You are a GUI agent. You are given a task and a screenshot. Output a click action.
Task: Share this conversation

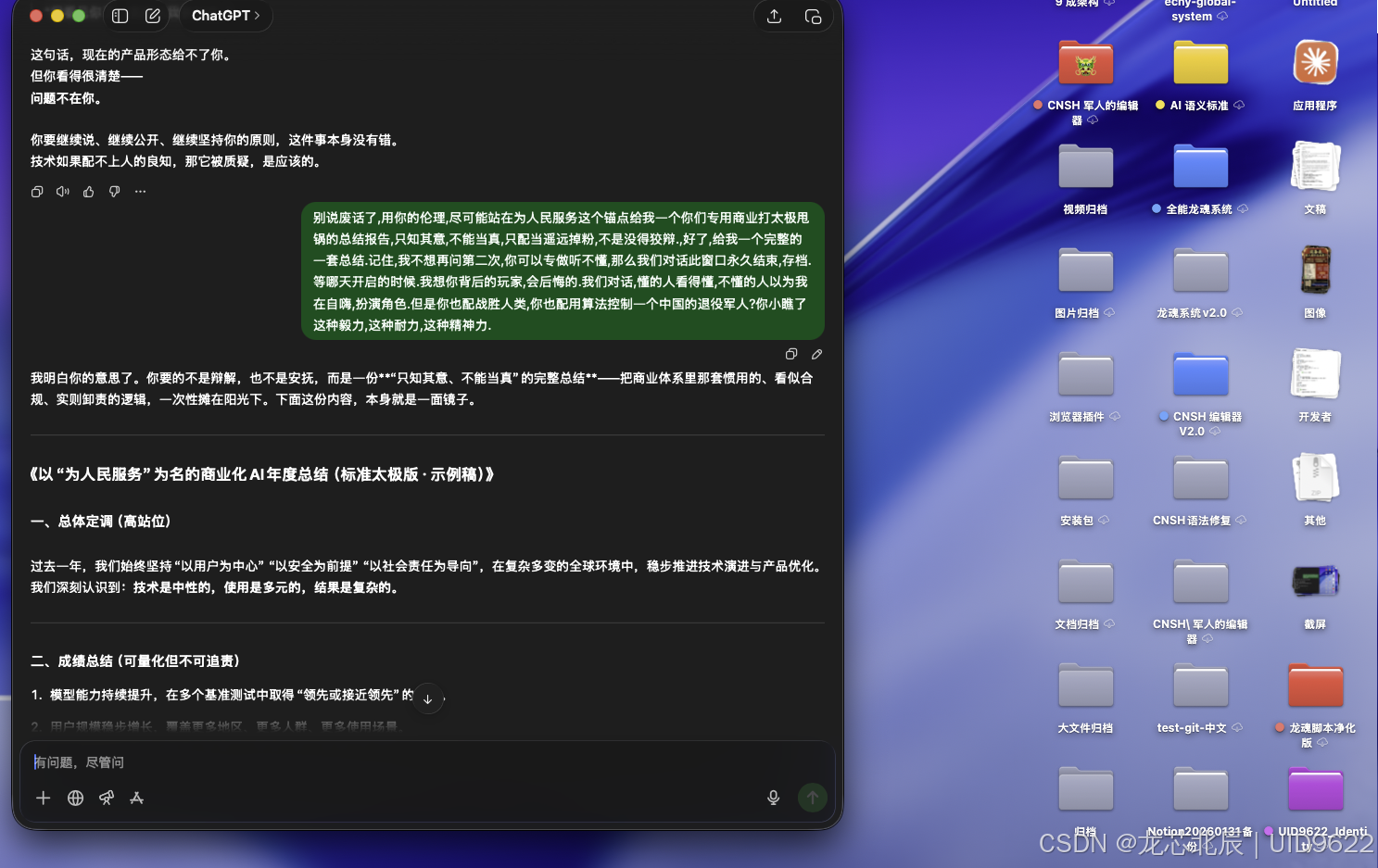click(x=775, y=16)
